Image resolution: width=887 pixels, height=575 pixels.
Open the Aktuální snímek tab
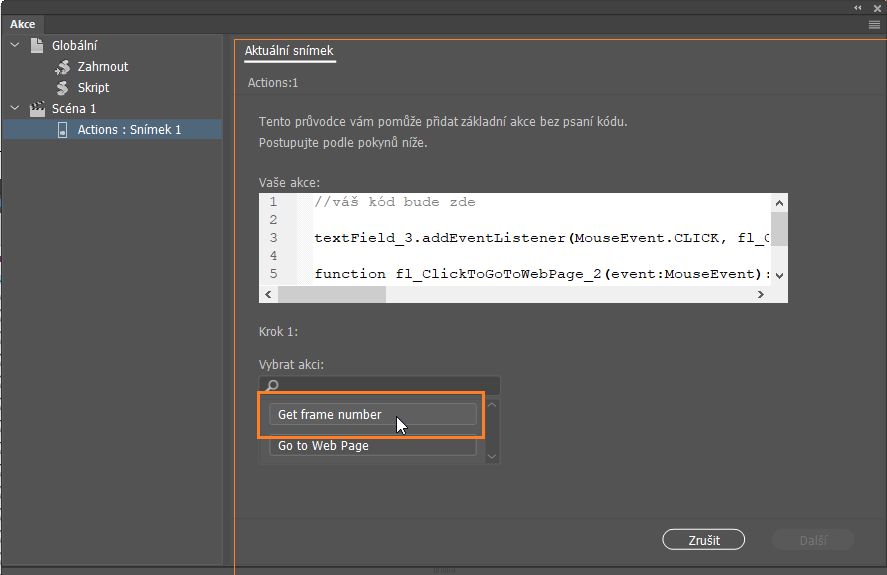pos(289,51)
